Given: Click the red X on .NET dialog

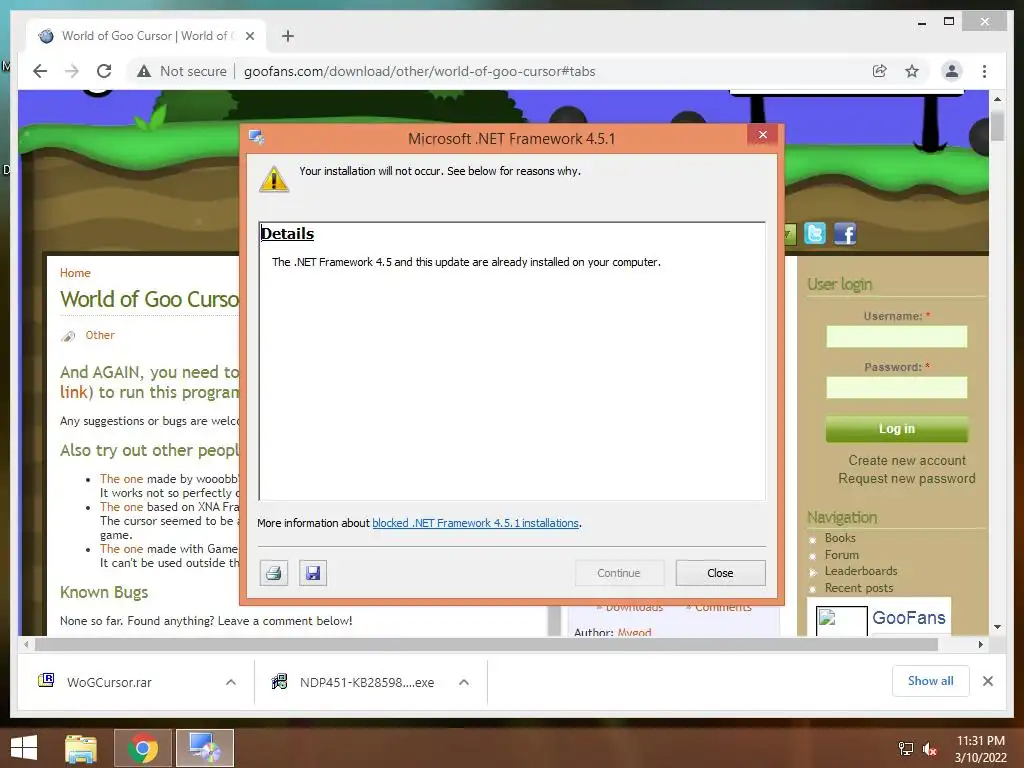Looking at the screenshot, I should point(762,135).
